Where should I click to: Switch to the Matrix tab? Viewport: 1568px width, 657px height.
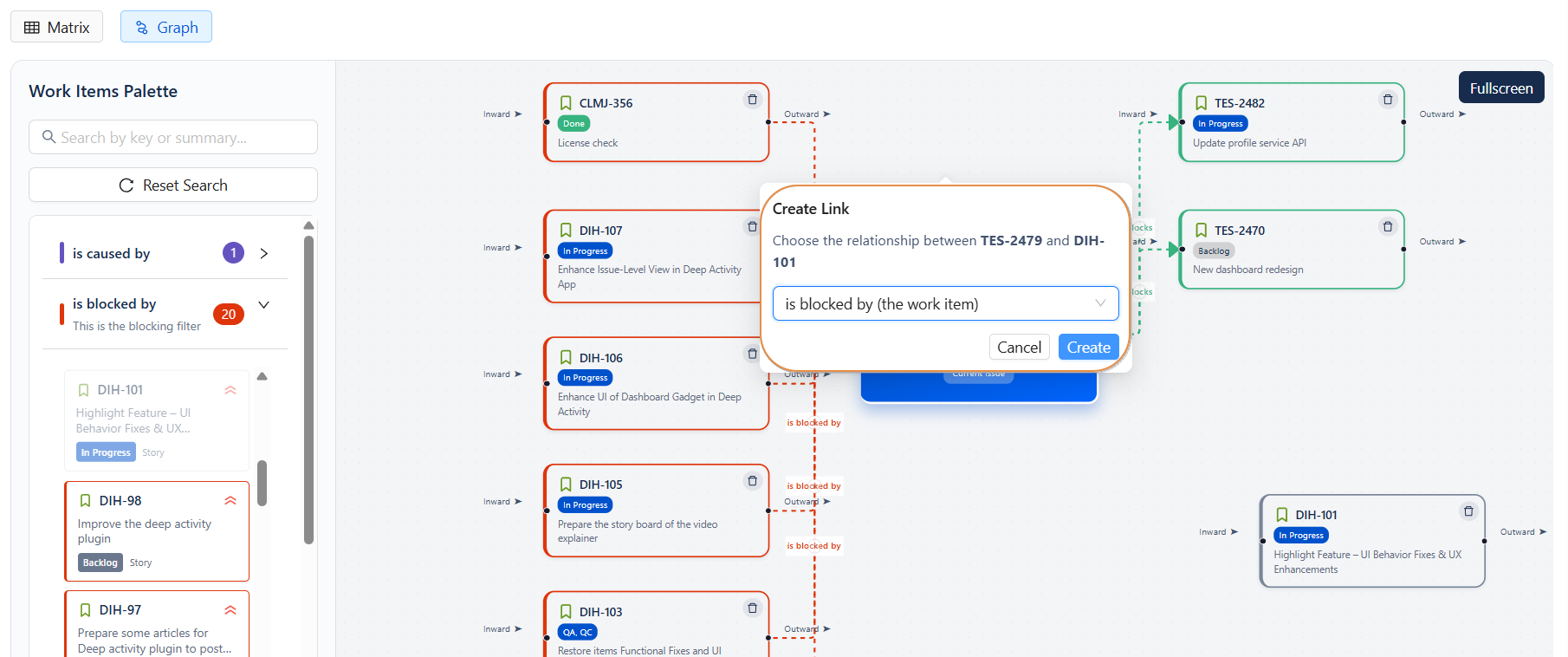point(57,27)
